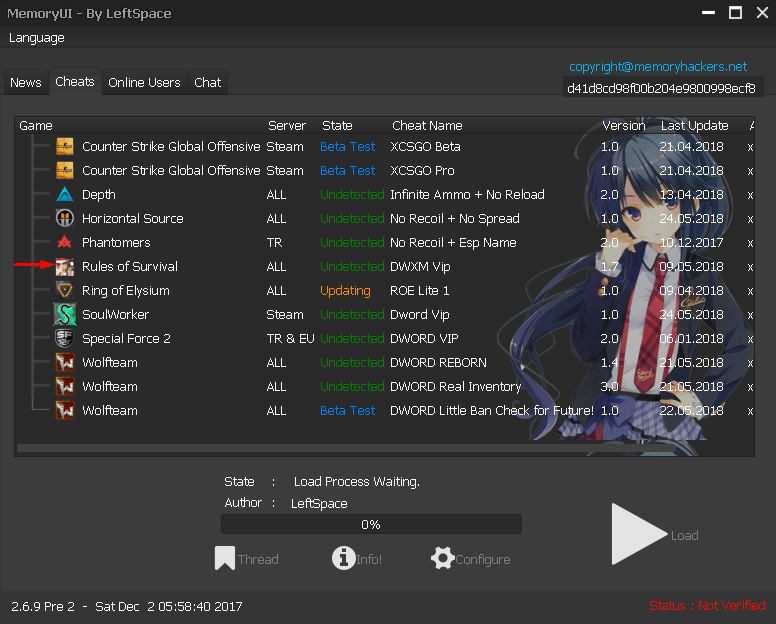Select the ROE Lite 1 cheat
776x624 pixels.
click(420, 290)
